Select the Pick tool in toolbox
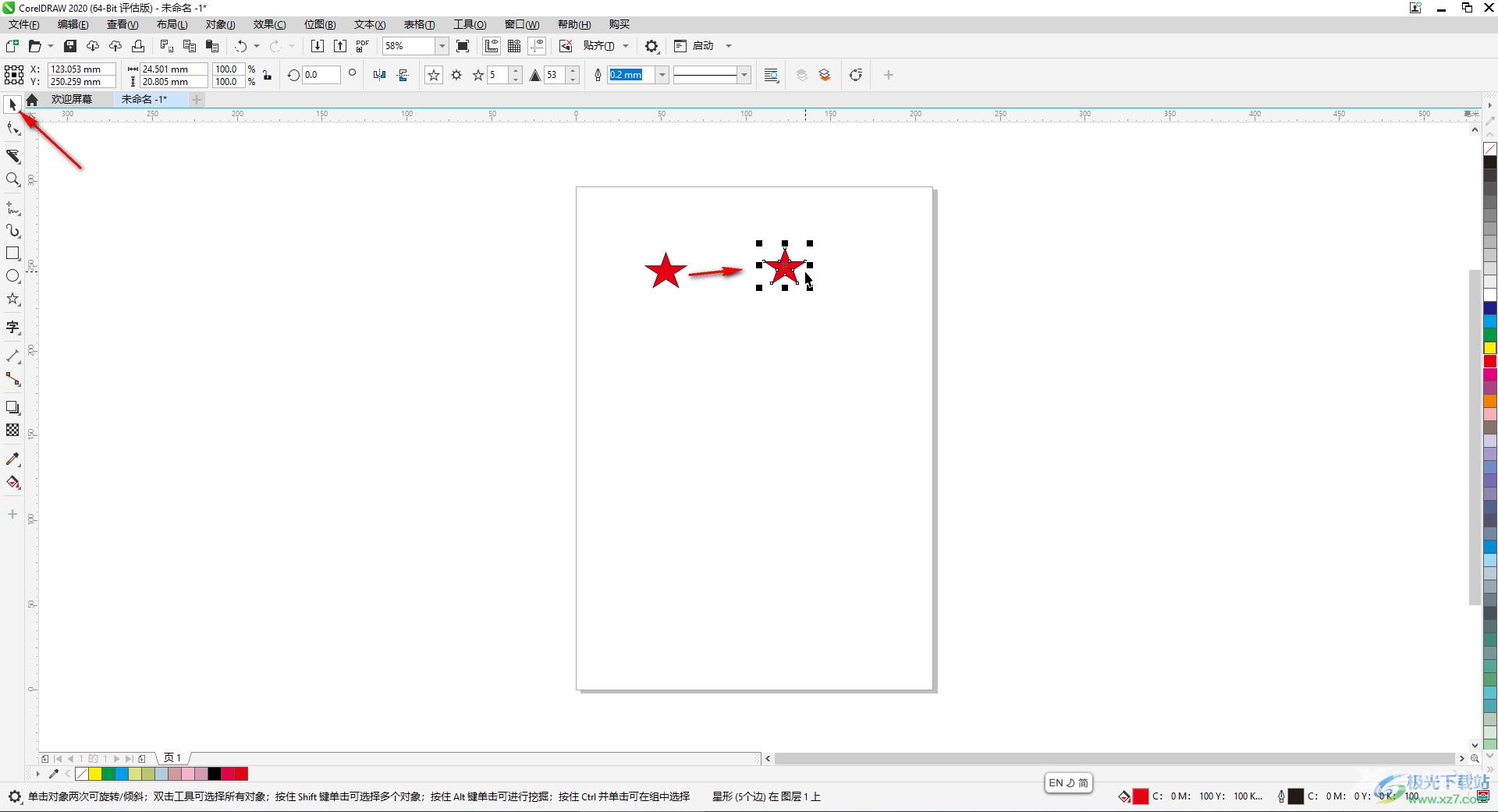The width and height of the screenshot is (1498, 812). (x=12, y=104)
